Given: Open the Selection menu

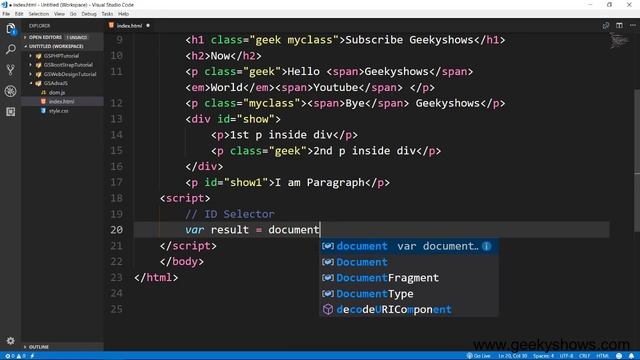Looking at the screenshot, I should tap(39, 14).
